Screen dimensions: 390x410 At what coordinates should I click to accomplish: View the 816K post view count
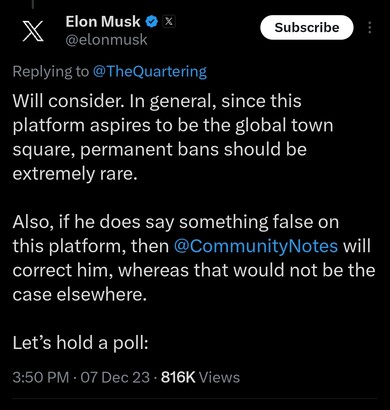pos(178,377)
